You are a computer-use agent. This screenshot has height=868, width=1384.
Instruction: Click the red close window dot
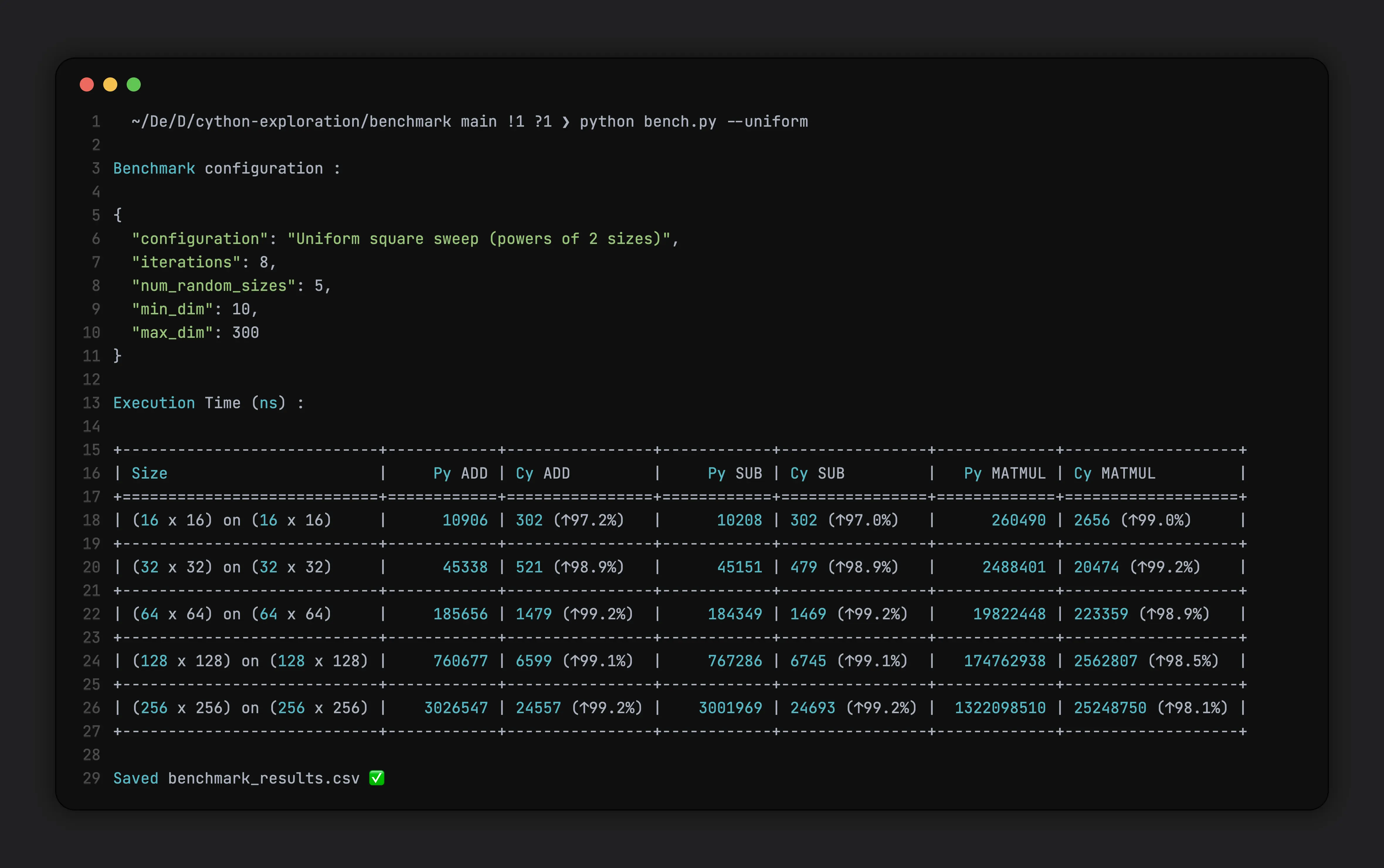tap(87, 85)
